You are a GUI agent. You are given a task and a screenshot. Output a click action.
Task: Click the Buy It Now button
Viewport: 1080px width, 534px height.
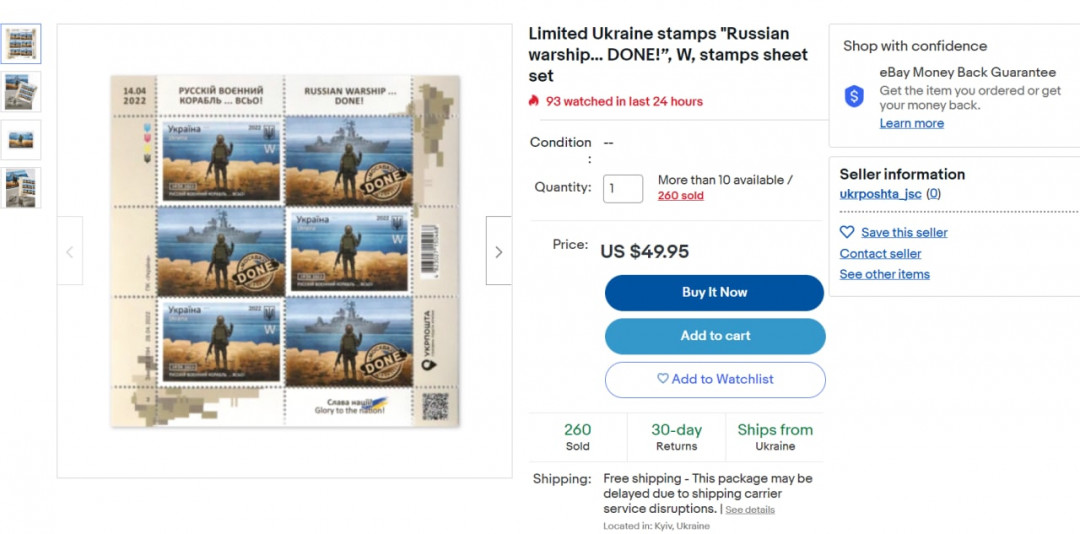click(714, 293)
